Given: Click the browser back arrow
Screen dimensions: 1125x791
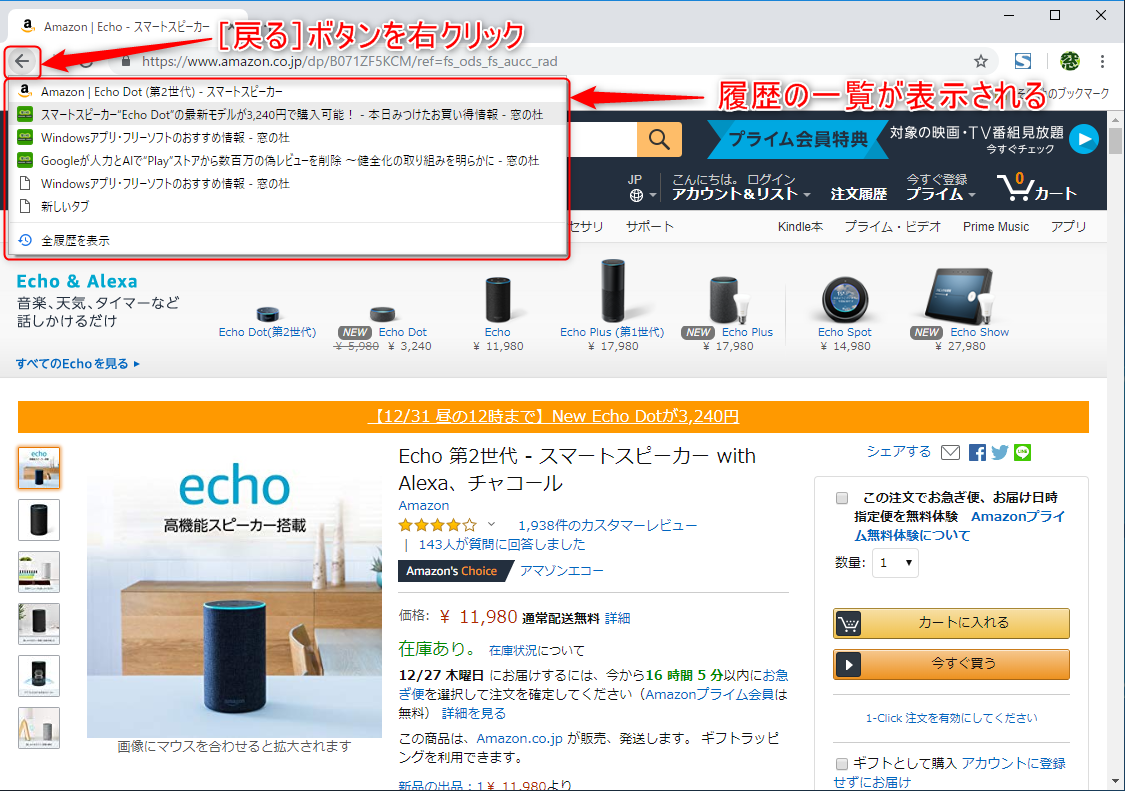Looking at the screenshot, I should pyautogui.click(x=22, y=61).
